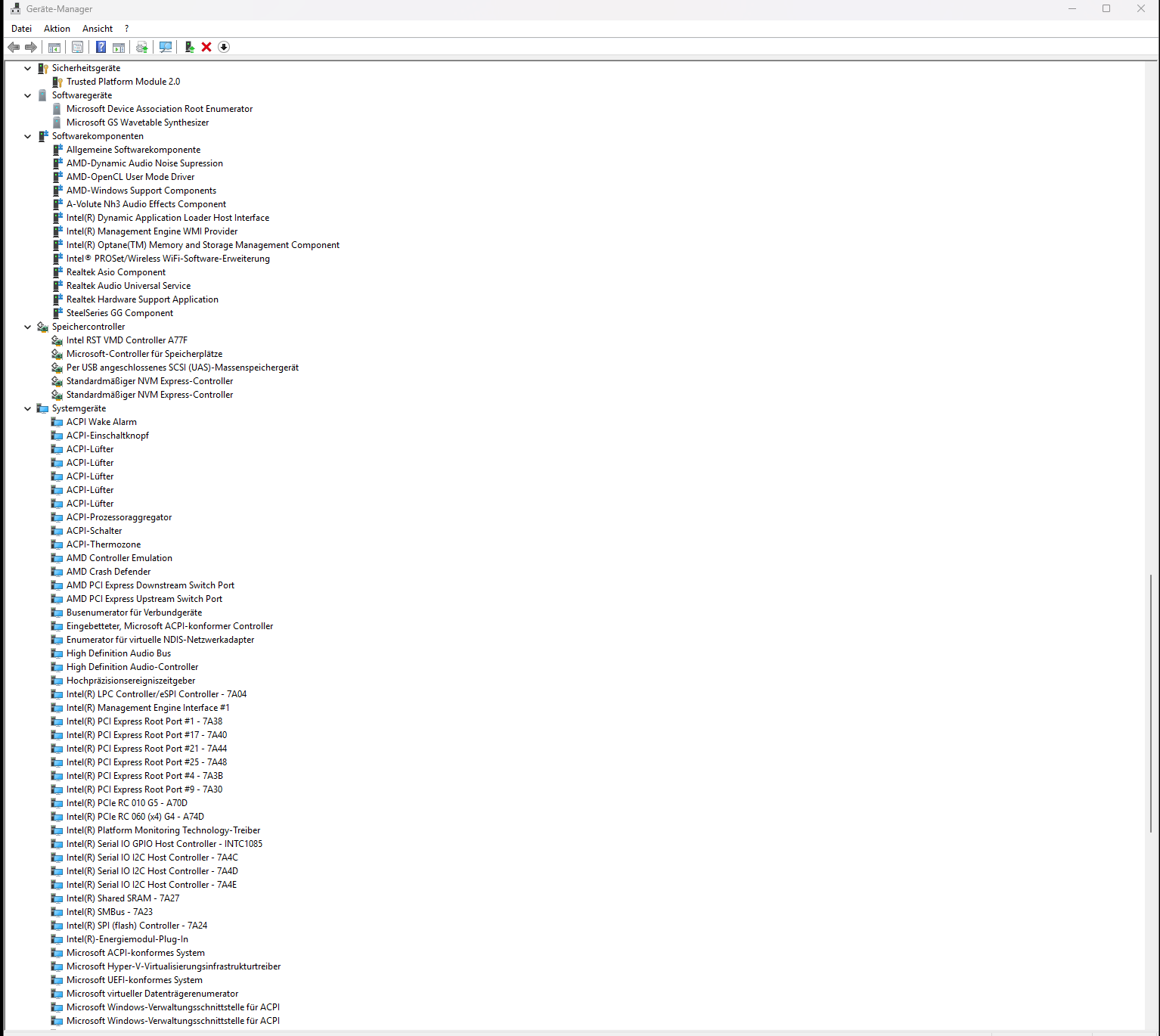Click the Intel RST VMD Controller icon
This screenshot has height=1036, width=1160.
(x=57, y=340)
